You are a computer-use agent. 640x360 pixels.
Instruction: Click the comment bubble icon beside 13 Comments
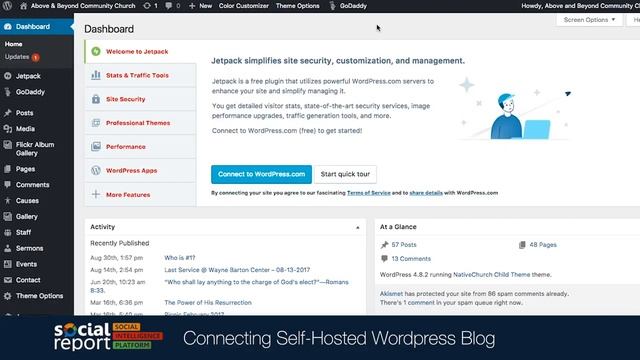[384, 258]
